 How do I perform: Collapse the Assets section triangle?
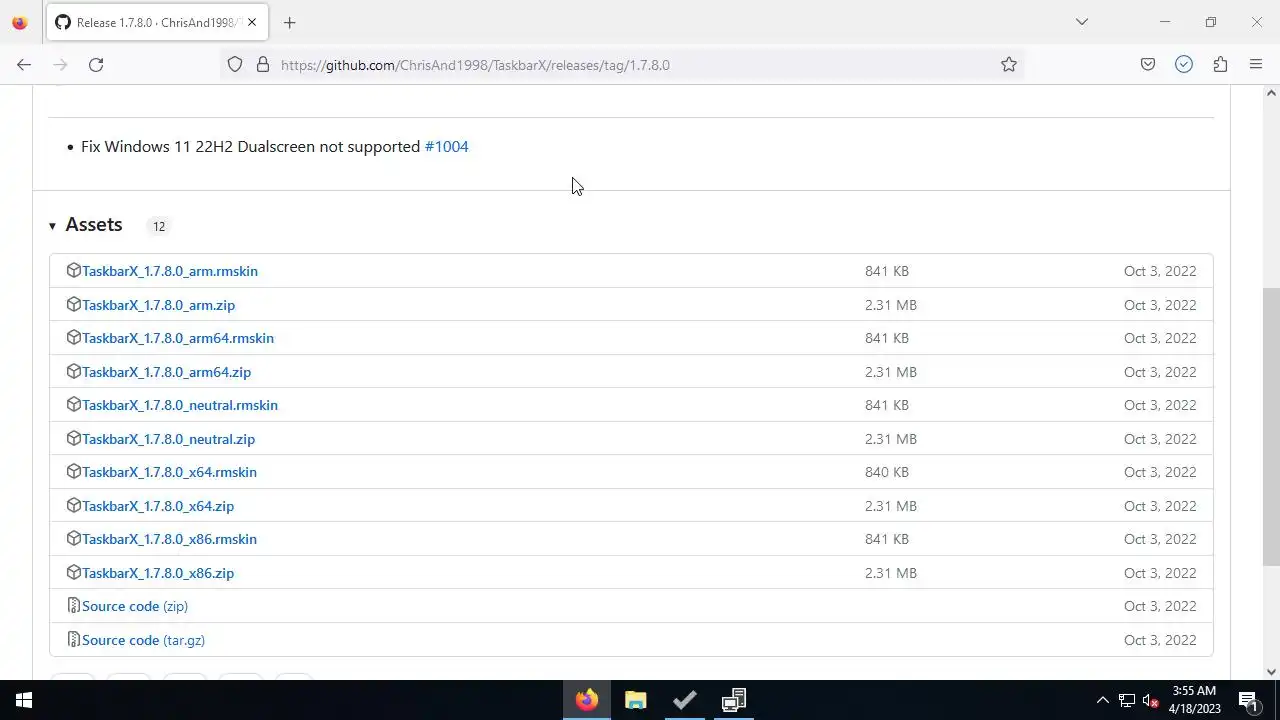(x=52, y=226)
